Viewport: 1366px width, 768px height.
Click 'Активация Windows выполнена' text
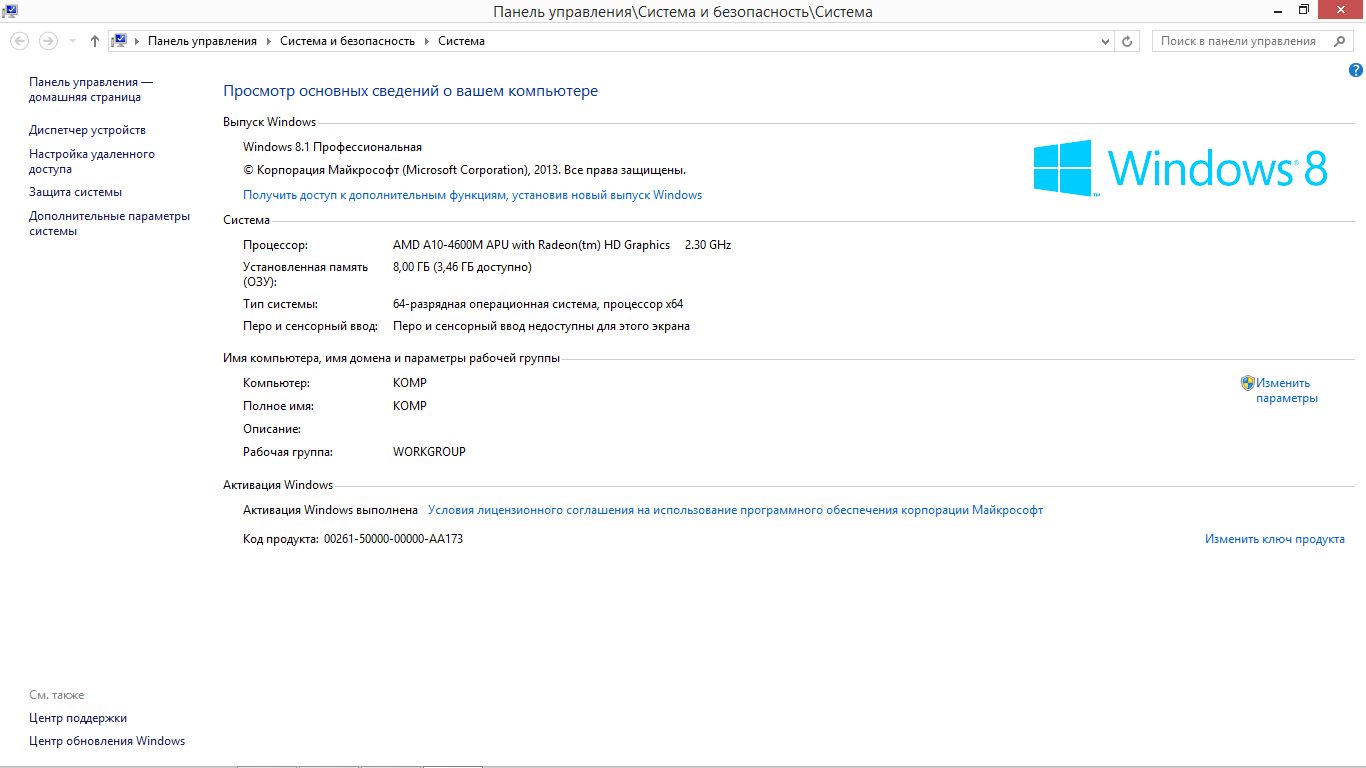330,510
